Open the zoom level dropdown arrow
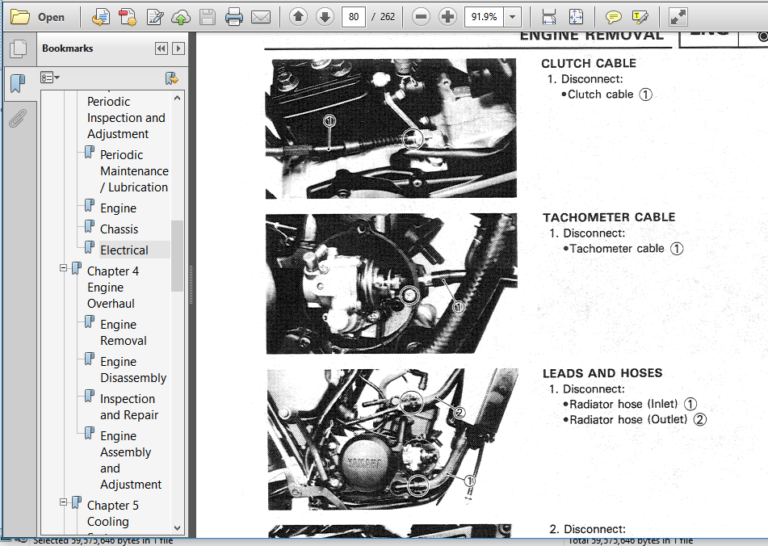 click(512, 17)
